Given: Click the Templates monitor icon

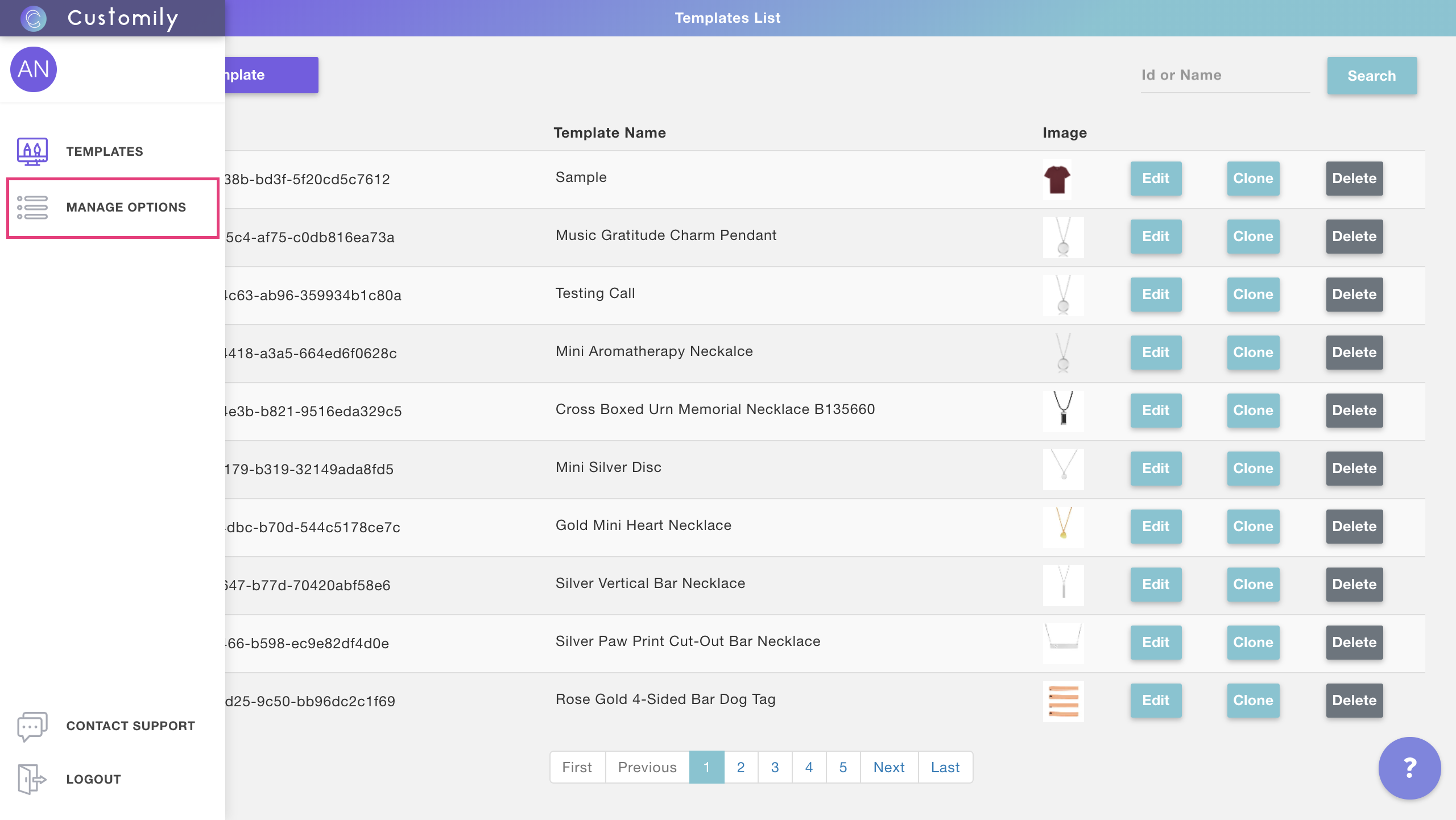Looking at the screenshot, I should (32, 151).
